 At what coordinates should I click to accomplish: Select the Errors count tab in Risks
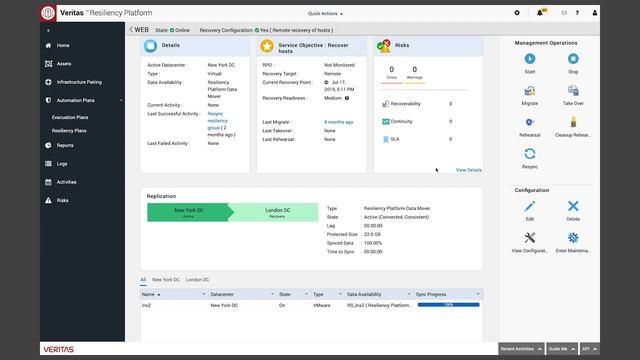[x=391, y=73]
